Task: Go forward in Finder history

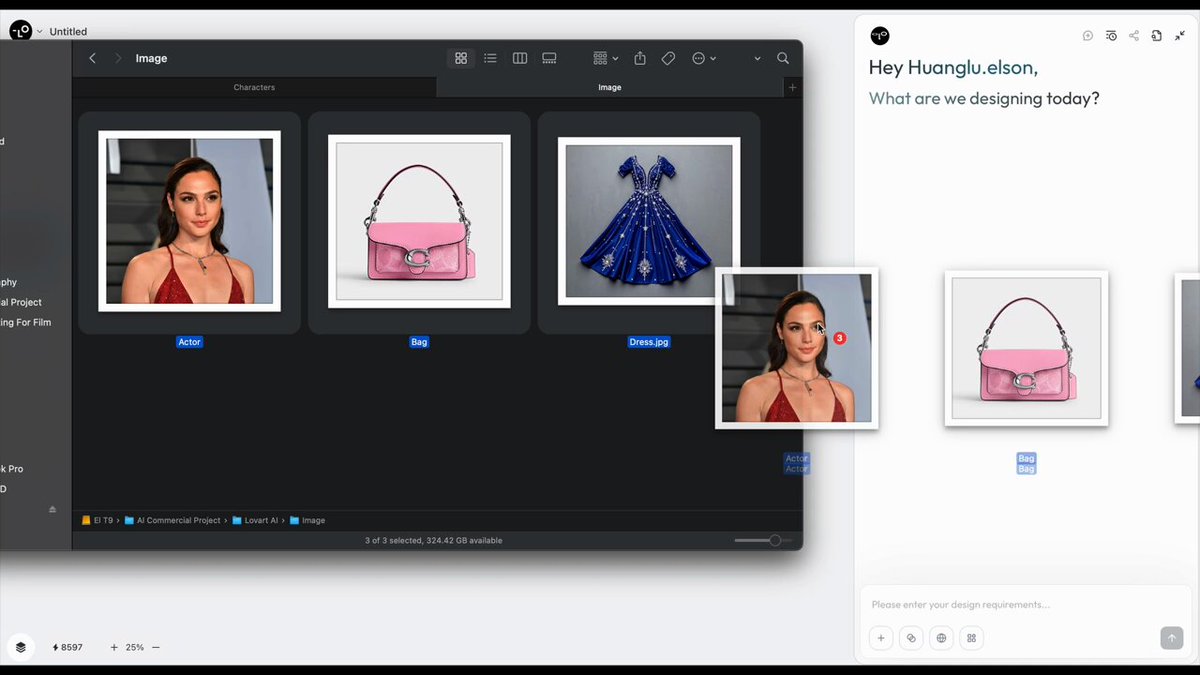Action: (x=118, y=58)
